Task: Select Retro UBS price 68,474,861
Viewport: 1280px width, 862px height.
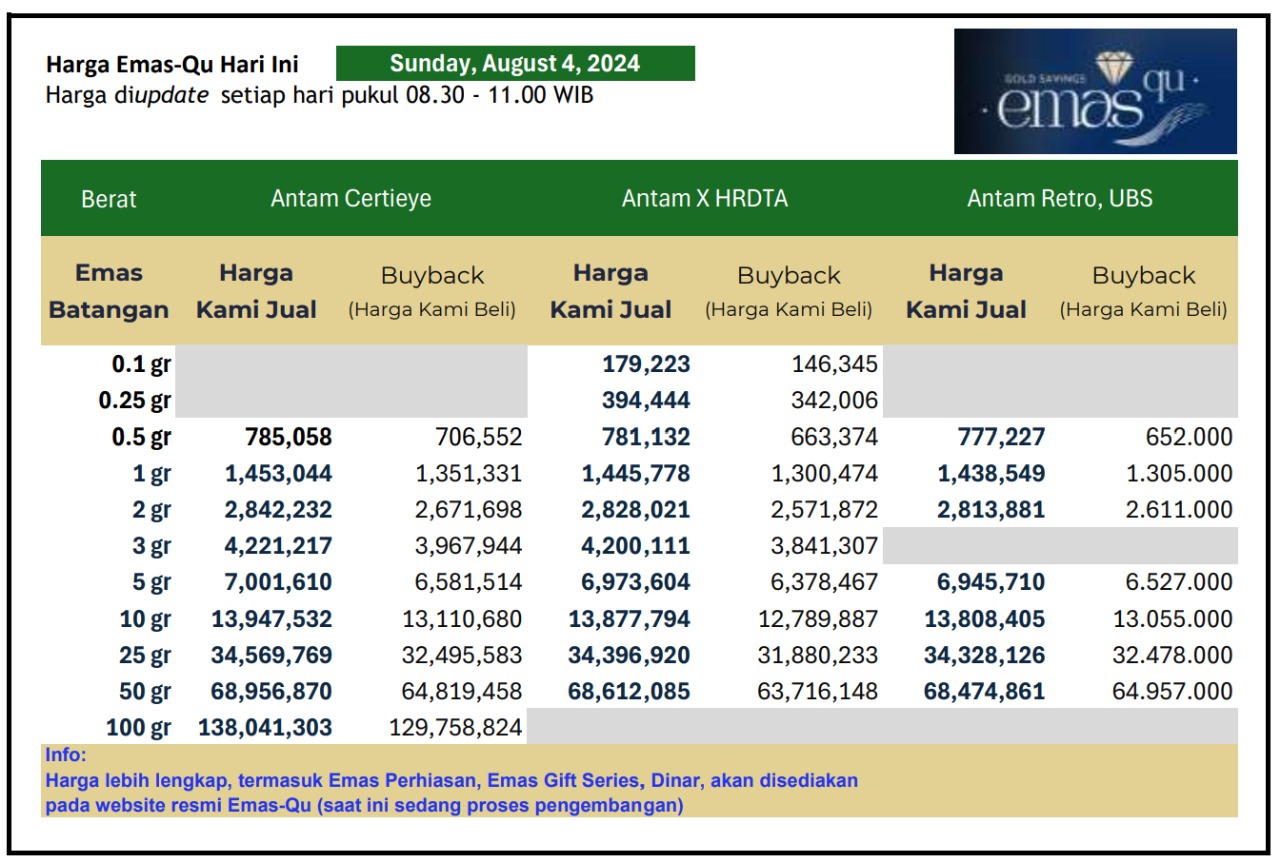Action: (x=985, y=691)
